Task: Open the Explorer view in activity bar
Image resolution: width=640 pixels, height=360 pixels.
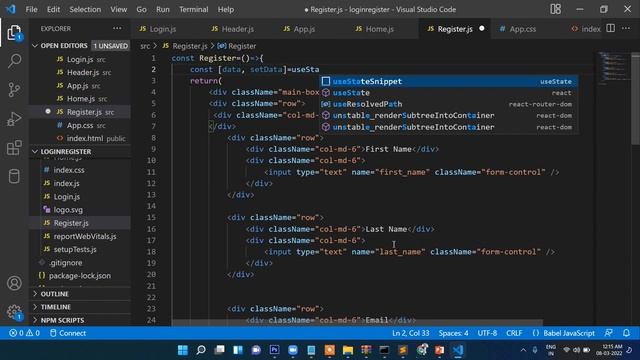Action: [14, 33]
